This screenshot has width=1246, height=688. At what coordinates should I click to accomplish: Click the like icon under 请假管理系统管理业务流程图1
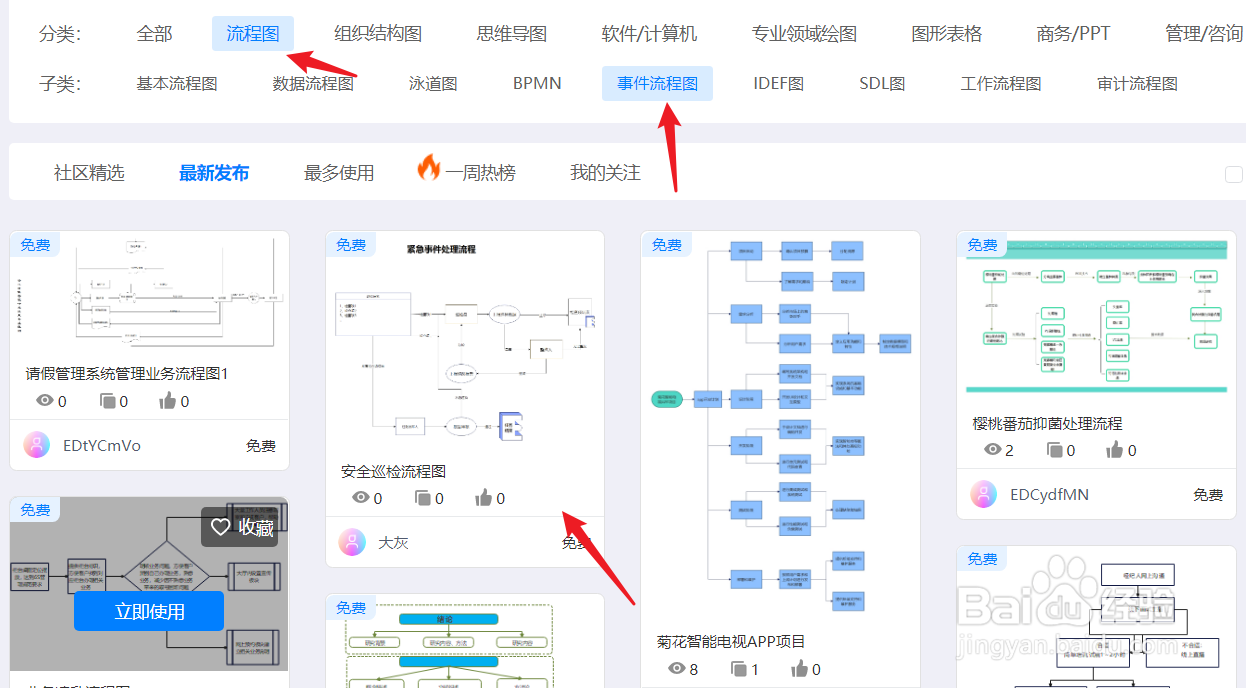(x=169, y=400)
